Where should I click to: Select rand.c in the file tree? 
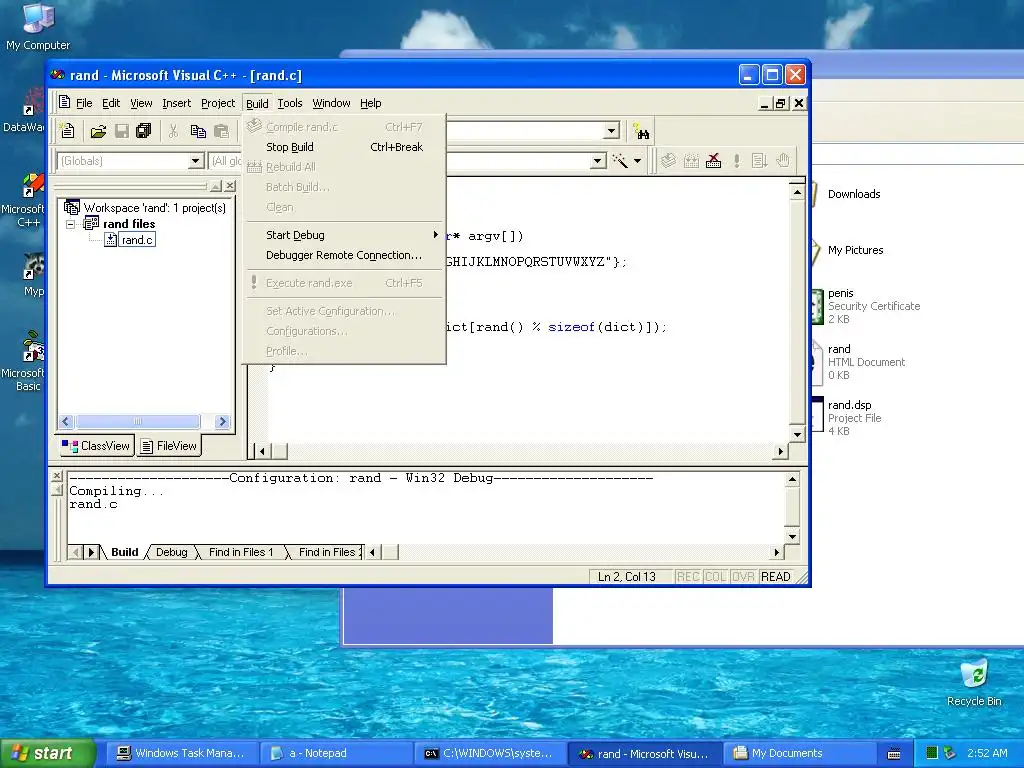pyautogui.click(x=137, y=240)
